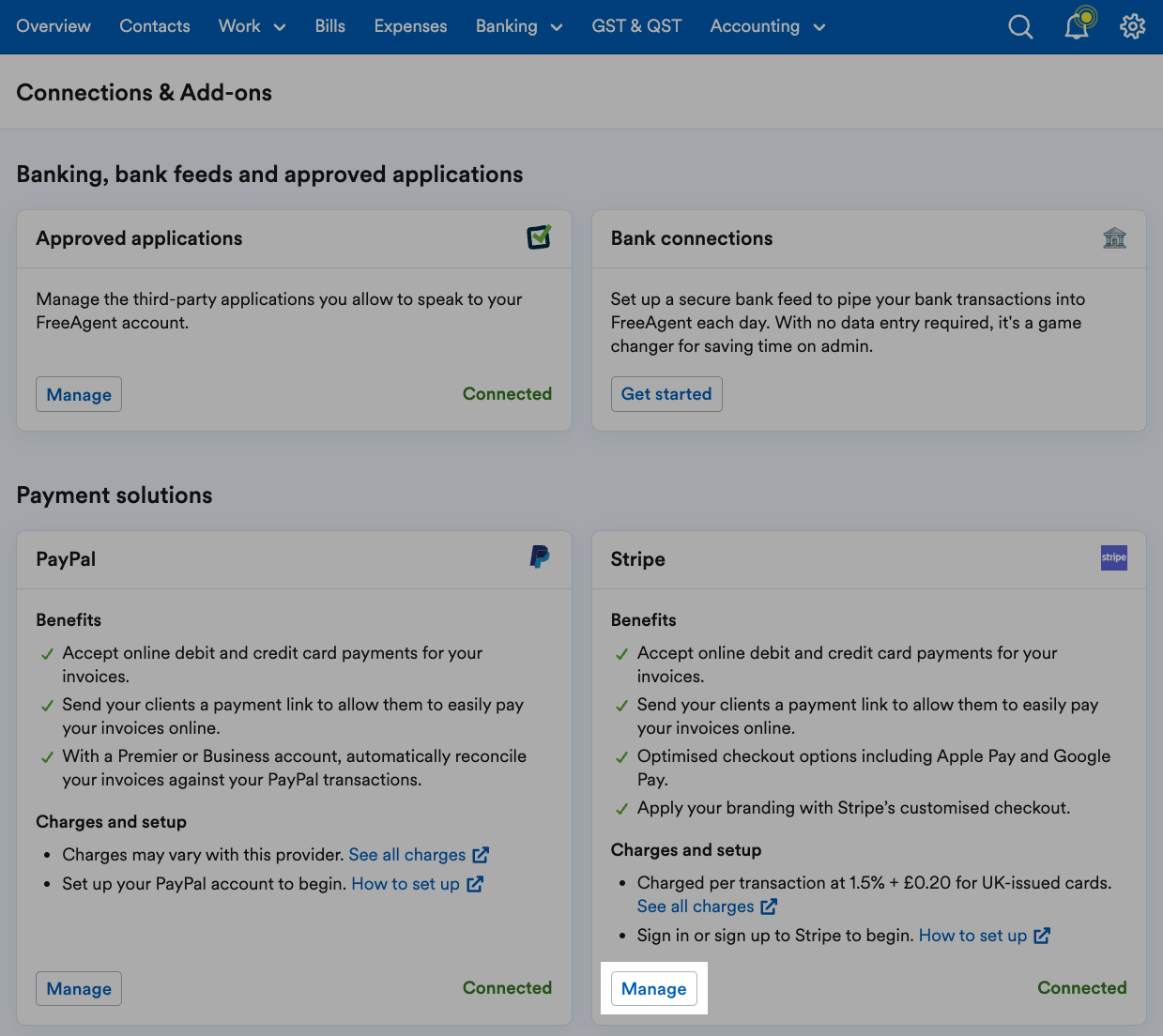Open Stripe See all charges link
1163x1036 pixels.
point(696,906)
